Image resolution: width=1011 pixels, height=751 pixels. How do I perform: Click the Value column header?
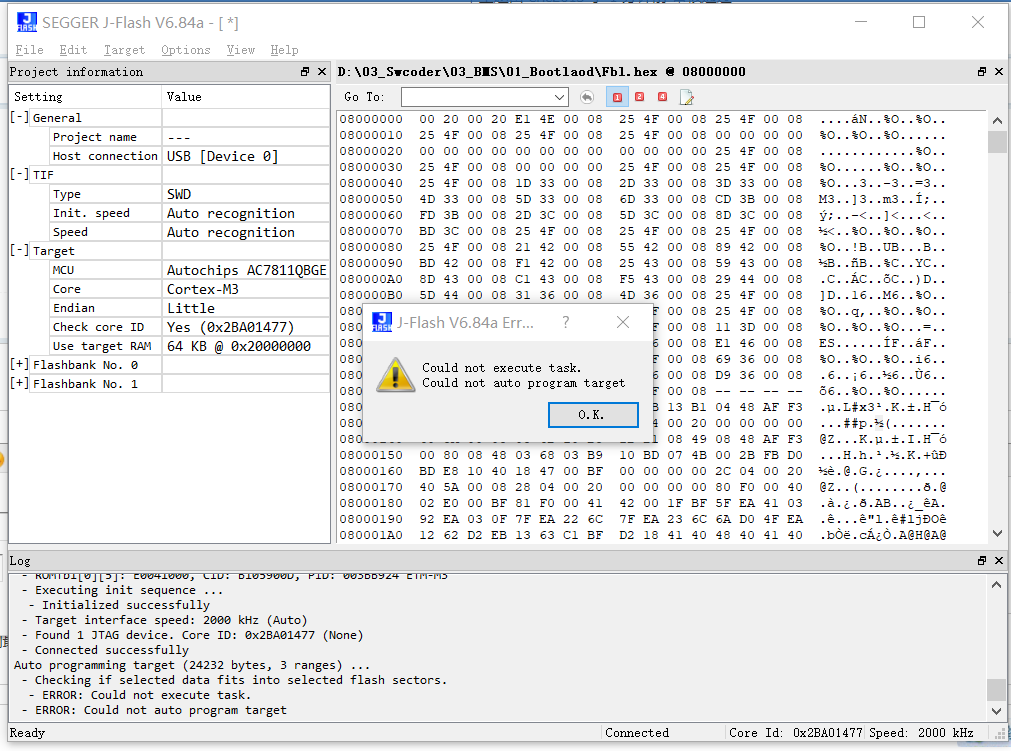(x=246, y=97)
